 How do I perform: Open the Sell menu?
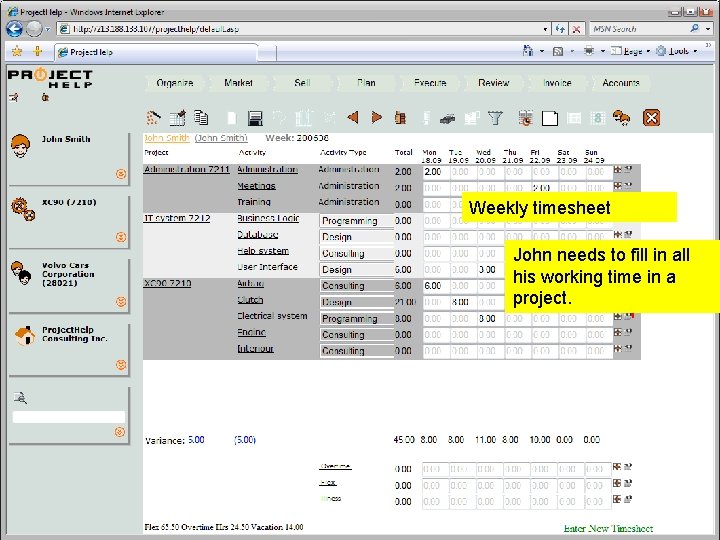[x=302, y=83]
